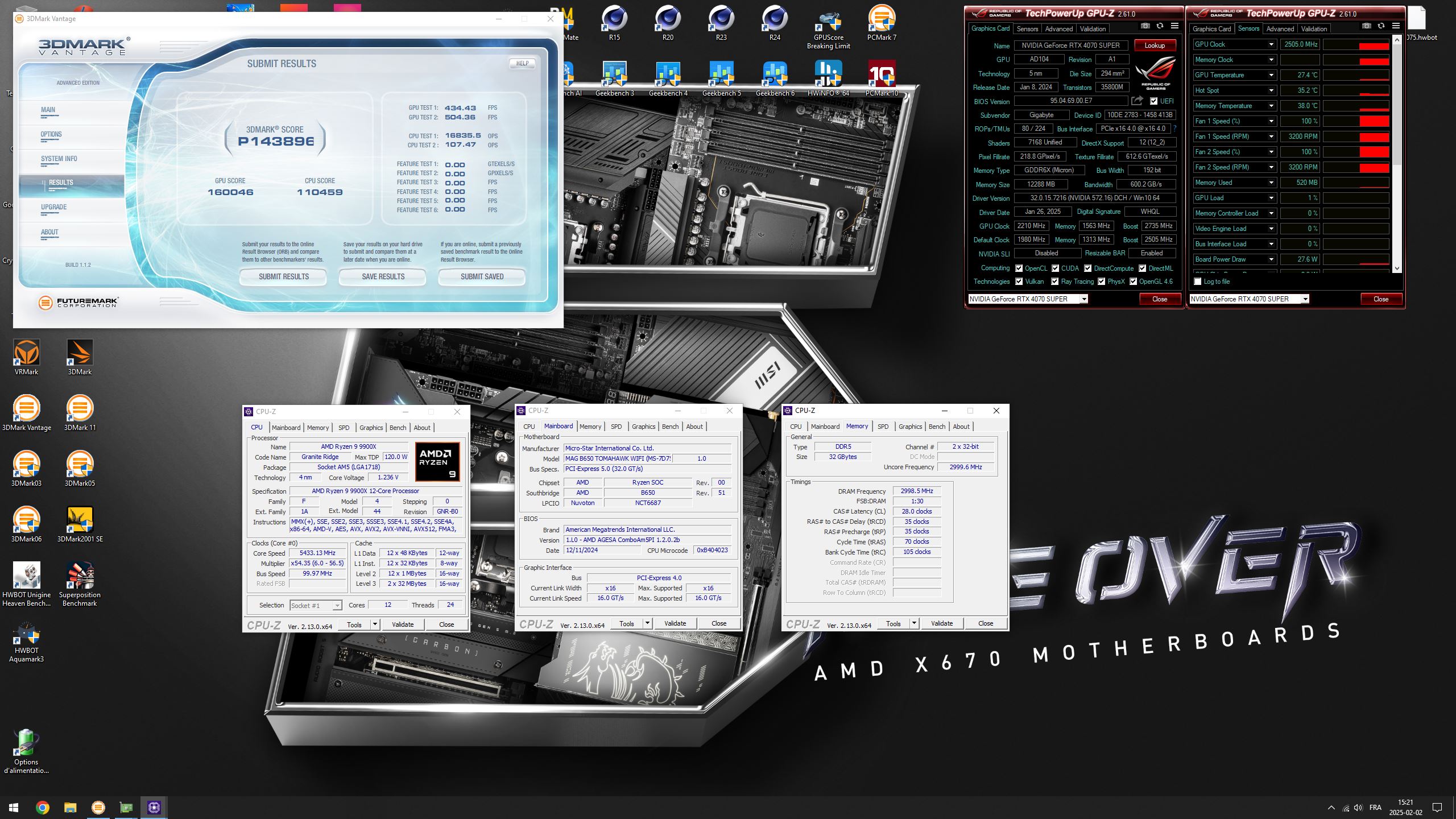Switch to Advanced tab in GPU-Z Graphics Card window
Viewport: 1456px width, 819px height.
(x=1059, y=29)
